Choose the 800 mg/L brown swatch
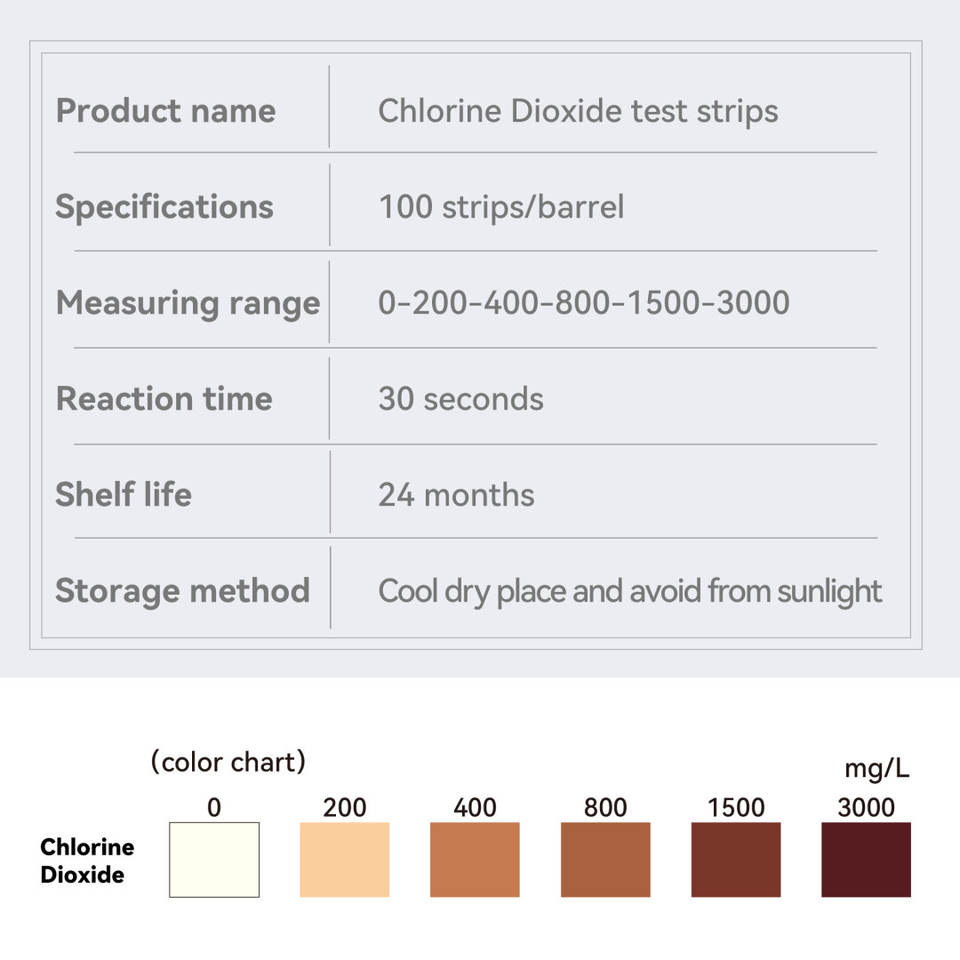The width and height of the screenshot is (960, 960). [605, 859]
